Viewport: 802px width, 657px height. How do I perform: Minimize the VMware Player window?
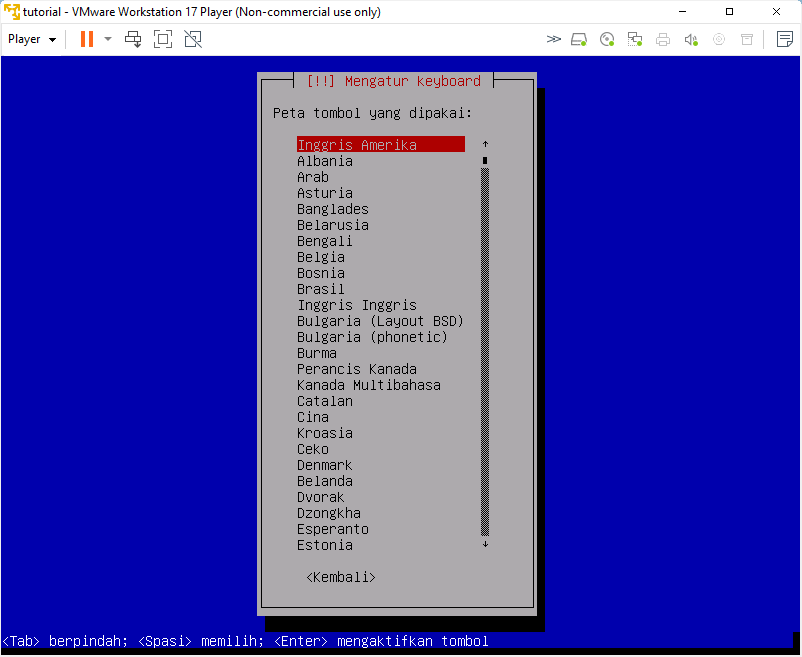pyautogui.click(x=682, y=11)
